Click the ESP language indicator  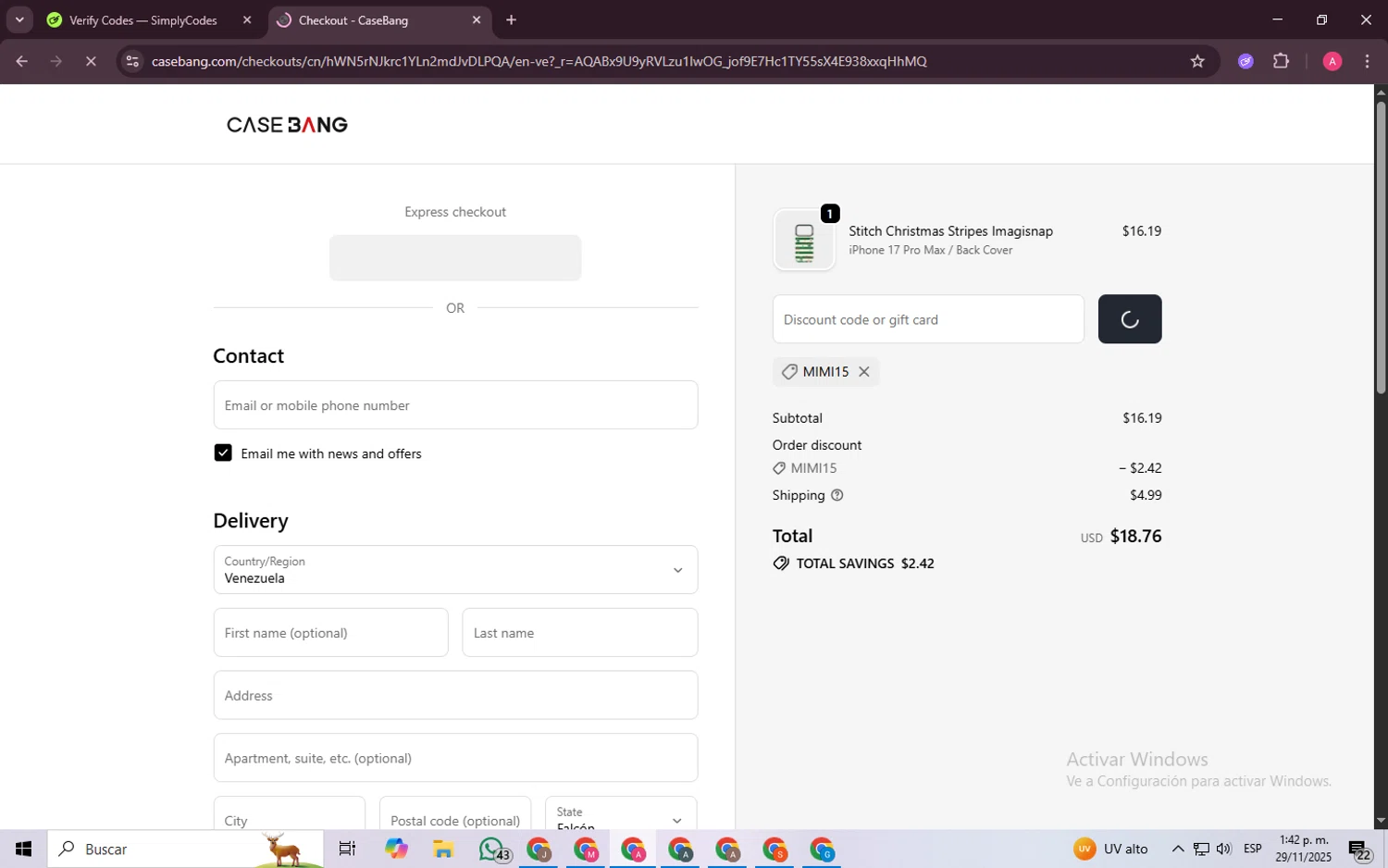(1253, 849)
